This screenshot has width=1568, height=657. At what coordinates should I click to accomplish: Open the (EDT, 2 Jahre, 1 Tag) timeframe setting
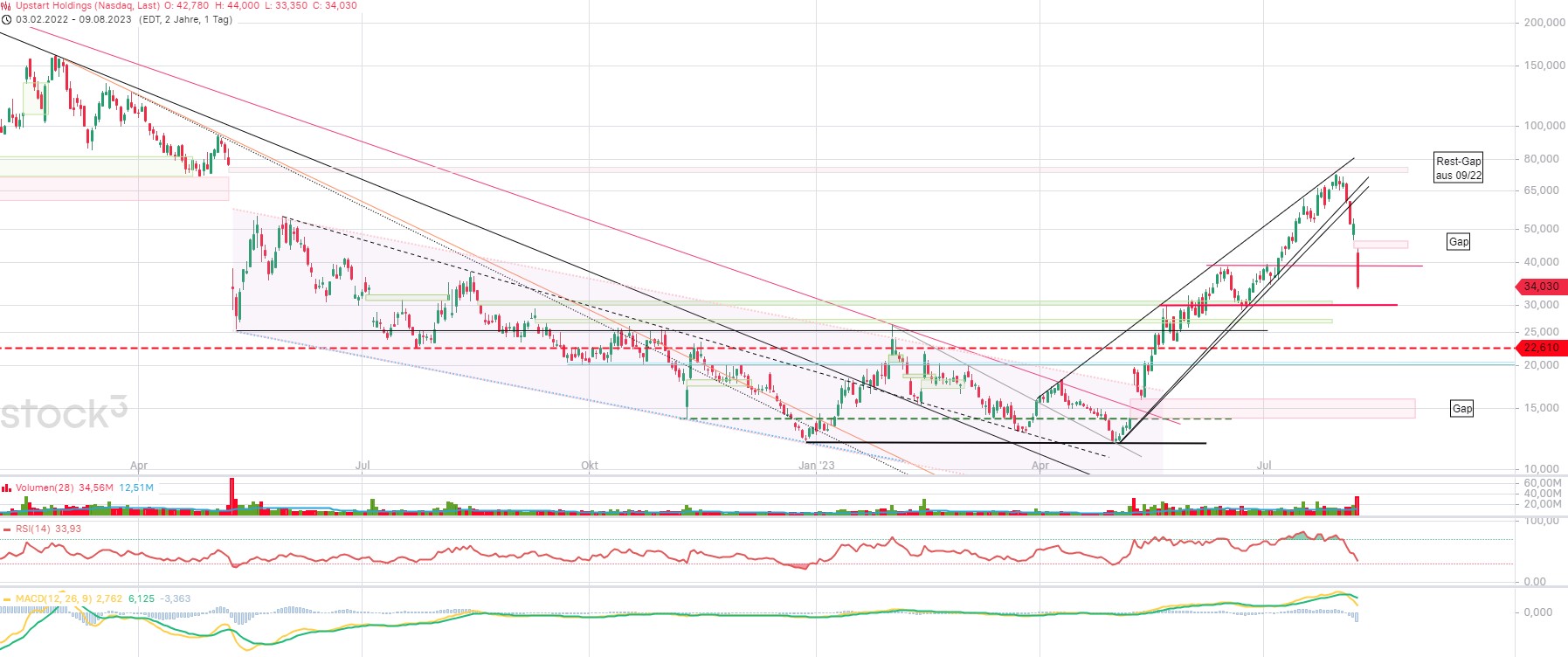coord(185,19)
